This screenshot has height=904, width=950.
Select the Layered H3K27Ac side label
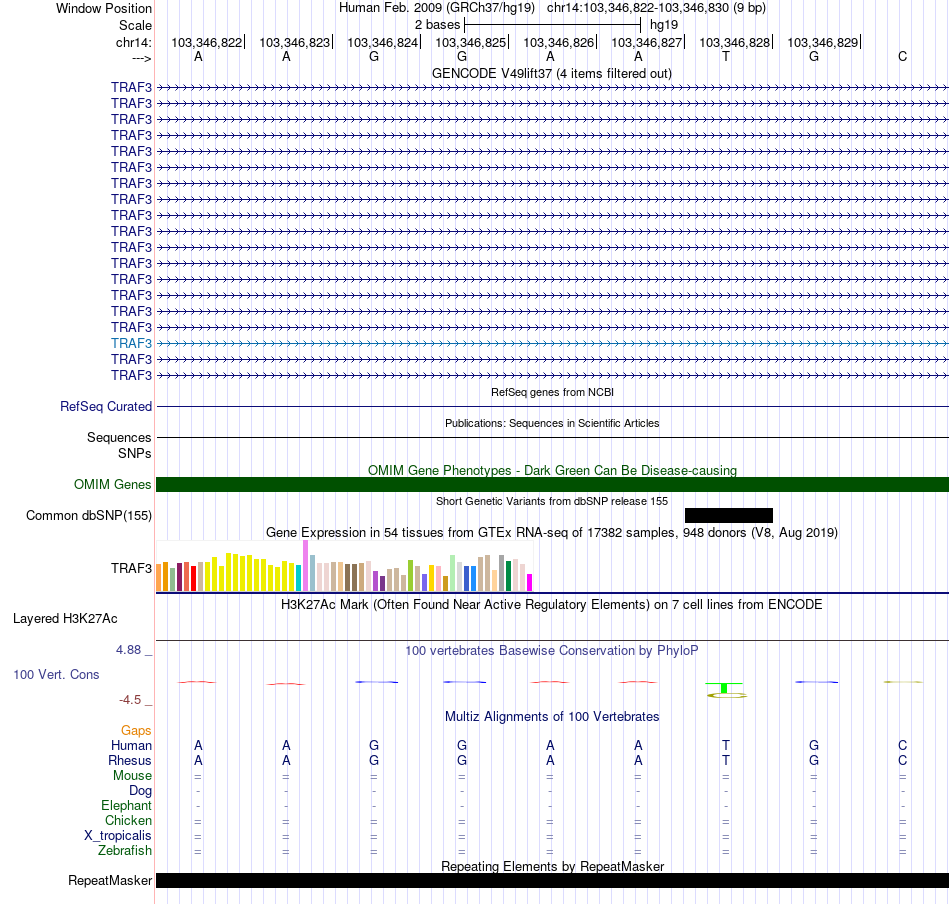(x=65, y=619)
